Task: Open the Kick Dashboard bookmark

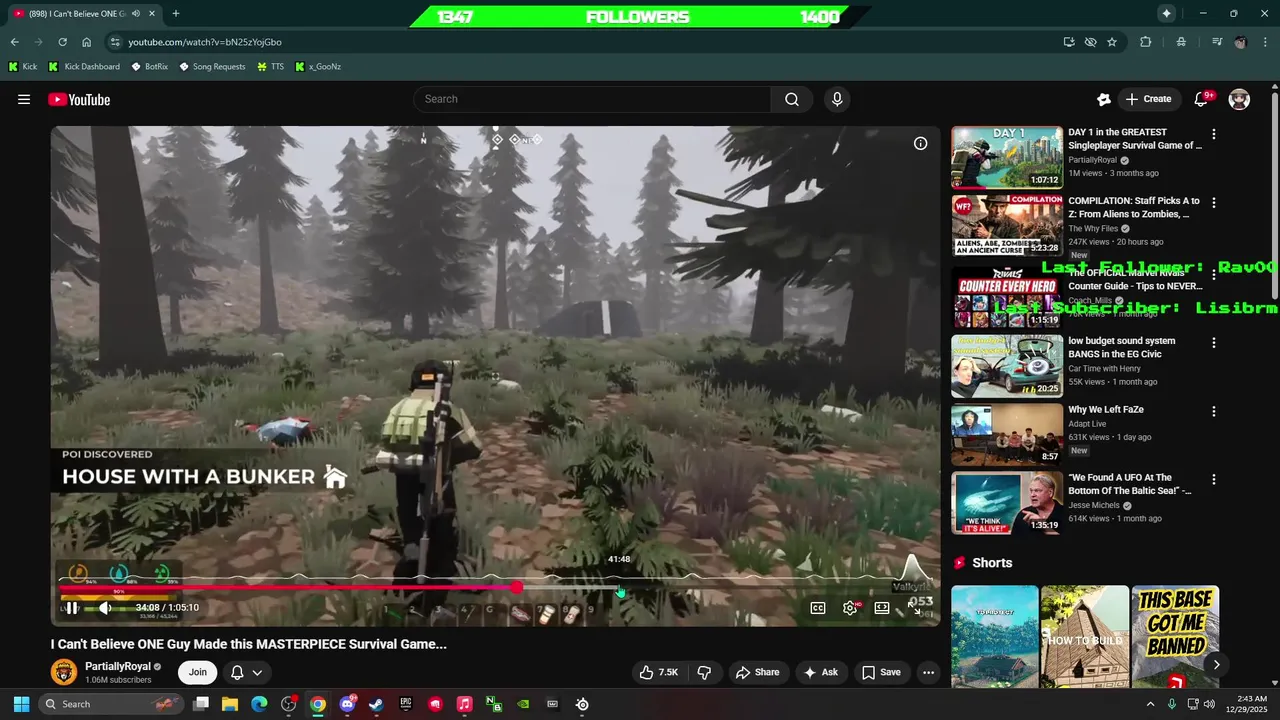Action: pos(84,67)
